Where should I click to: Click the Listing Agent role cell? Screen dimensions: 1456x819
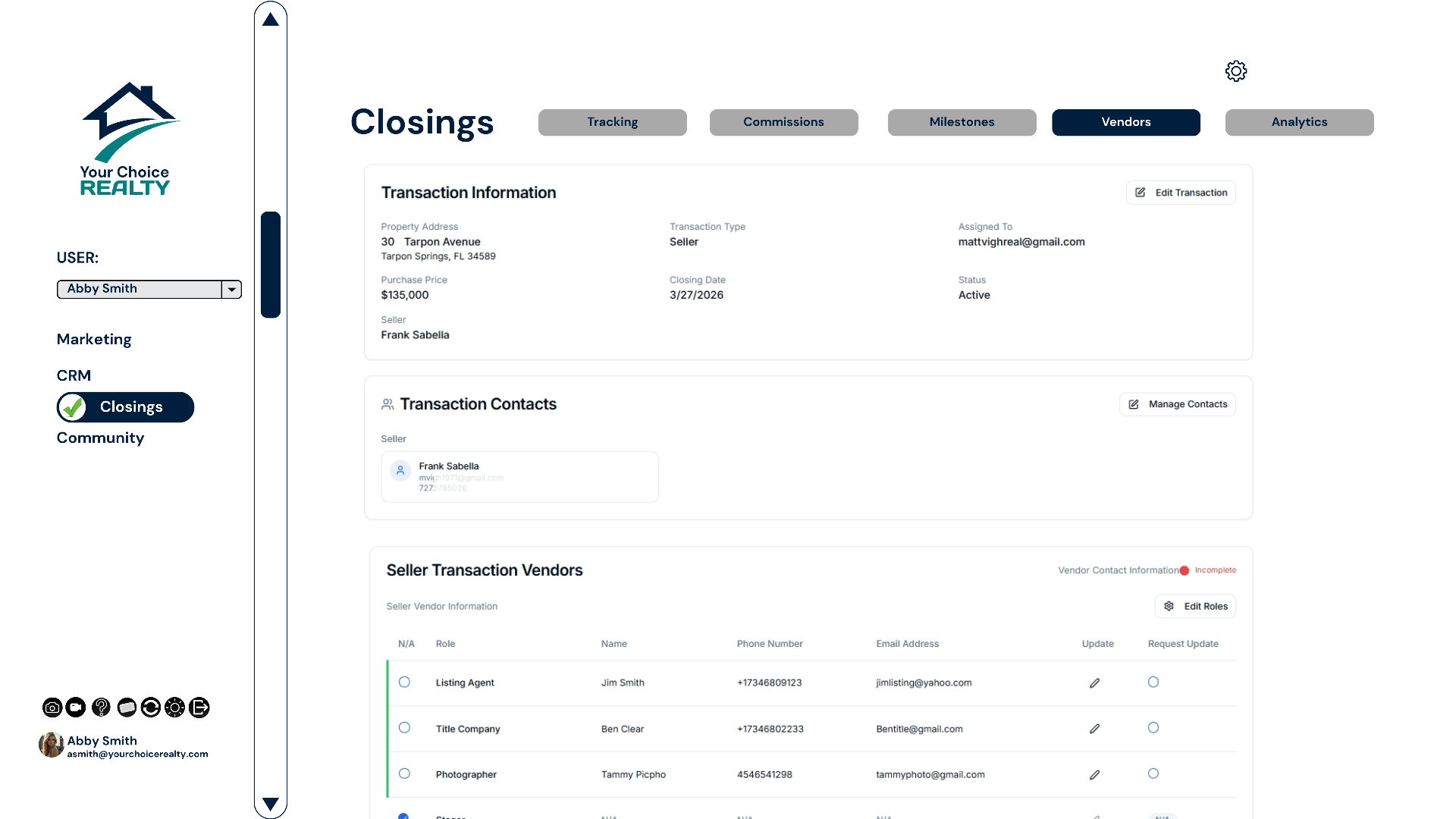click(x=465, y=683)
